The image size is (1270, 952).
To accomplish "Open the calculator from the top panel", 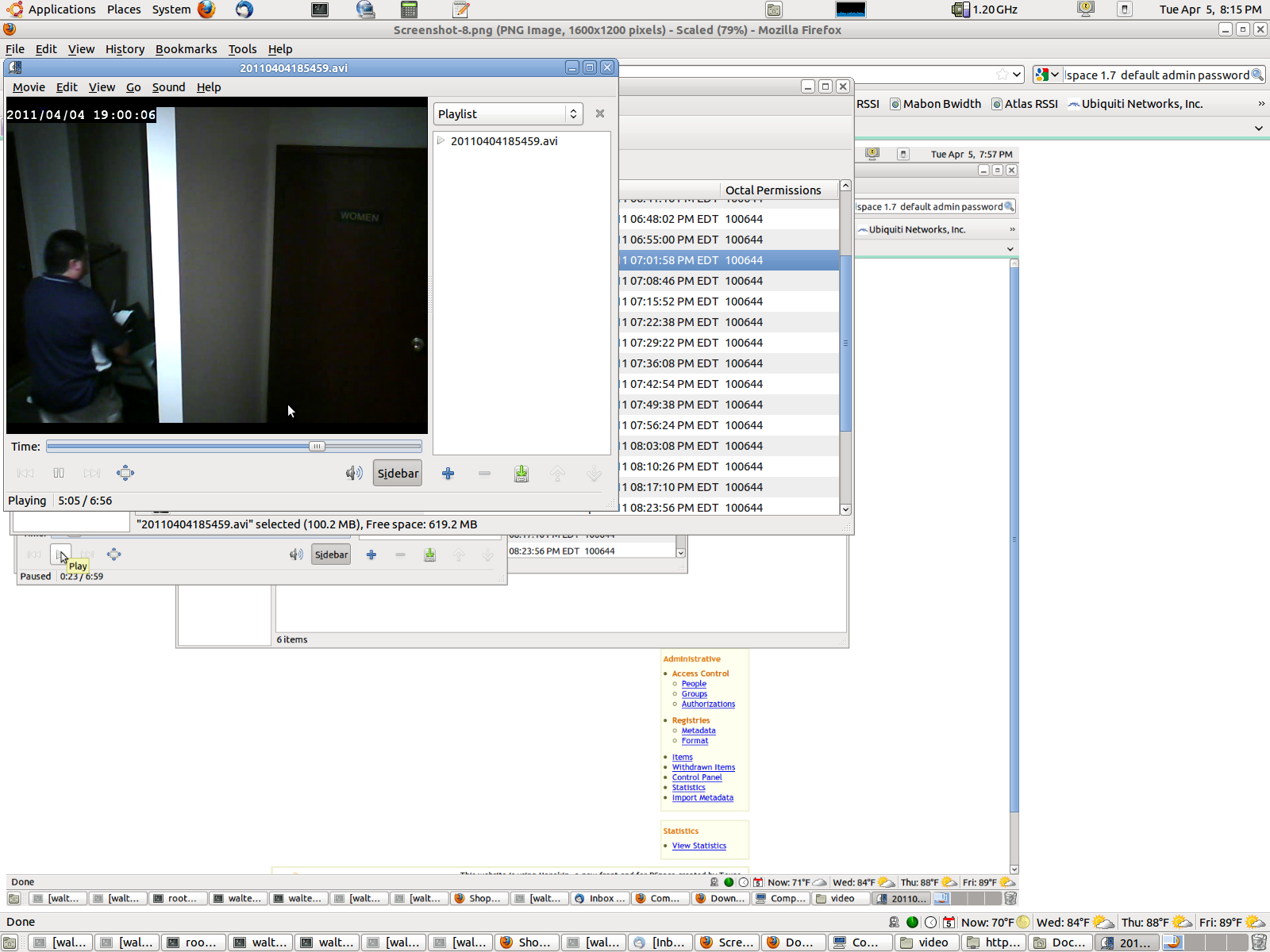I will (409, 10).
